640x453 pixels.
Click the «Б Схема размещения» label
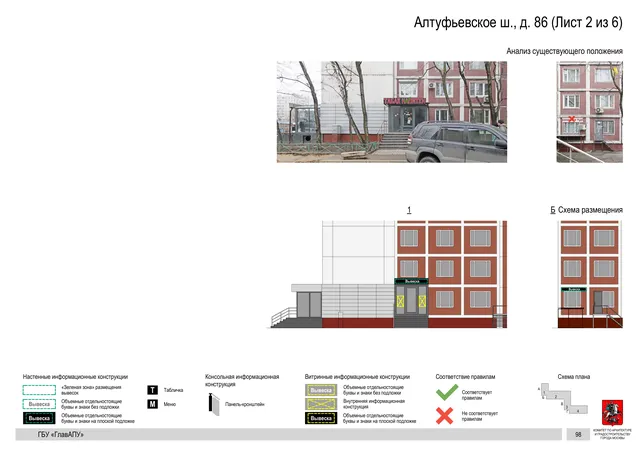pos(586,210)
